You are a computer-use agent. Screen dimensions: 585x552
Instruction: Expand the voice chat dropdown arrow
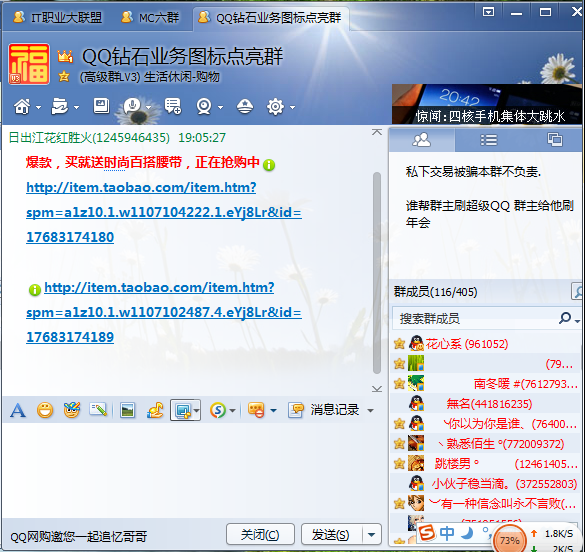(x=148, y=107)
